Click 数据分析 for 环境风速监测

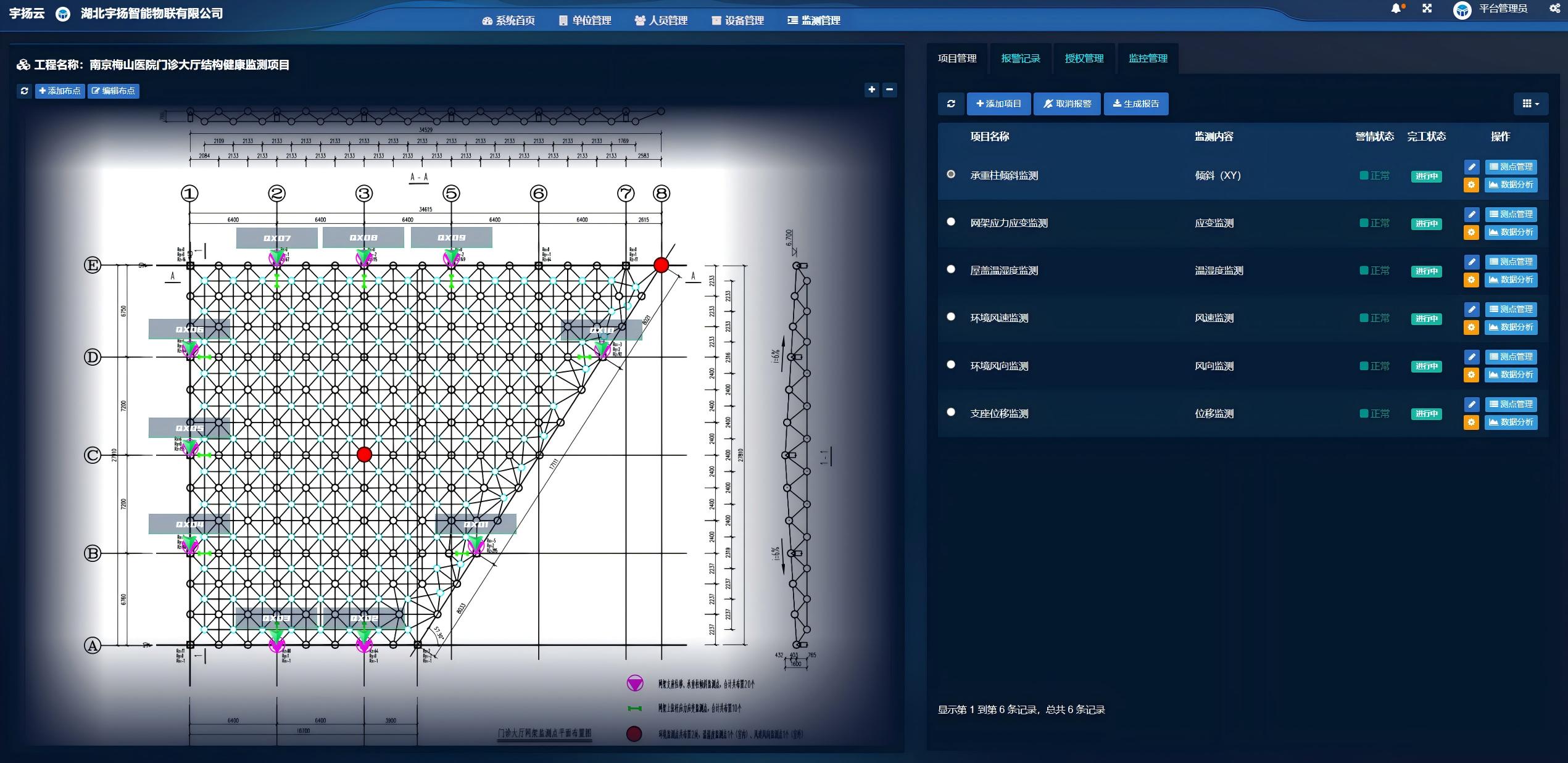pos(1511,328)
